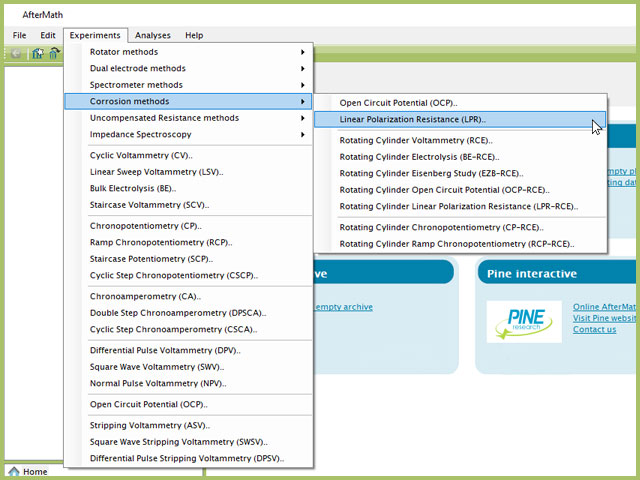Choose Normal Pulse Voltammetry (NPV)
Screen dimensions: 640x480
click(188, 384)
